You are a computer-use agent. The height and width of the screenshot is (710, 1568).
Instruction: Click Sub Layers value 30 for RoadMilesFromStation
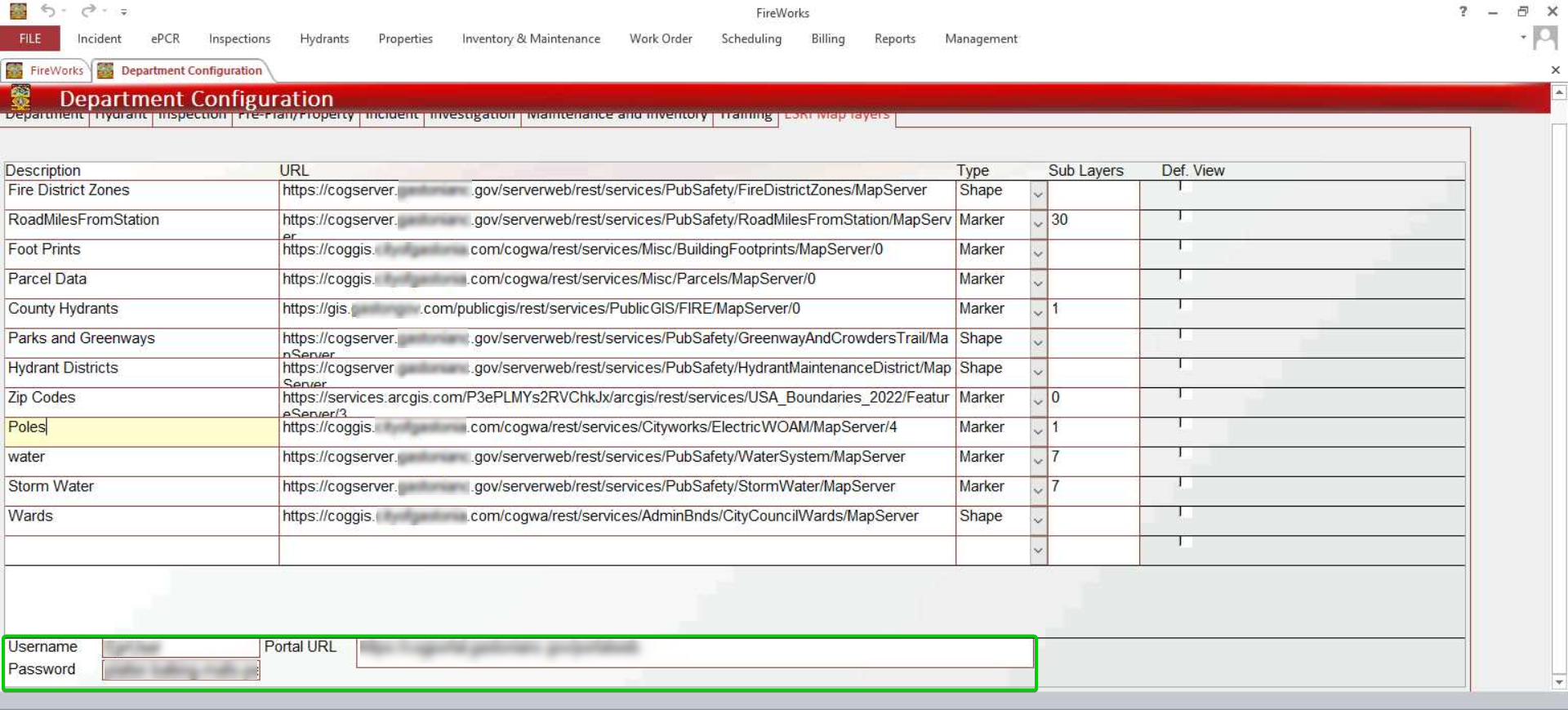(1093, 225)
